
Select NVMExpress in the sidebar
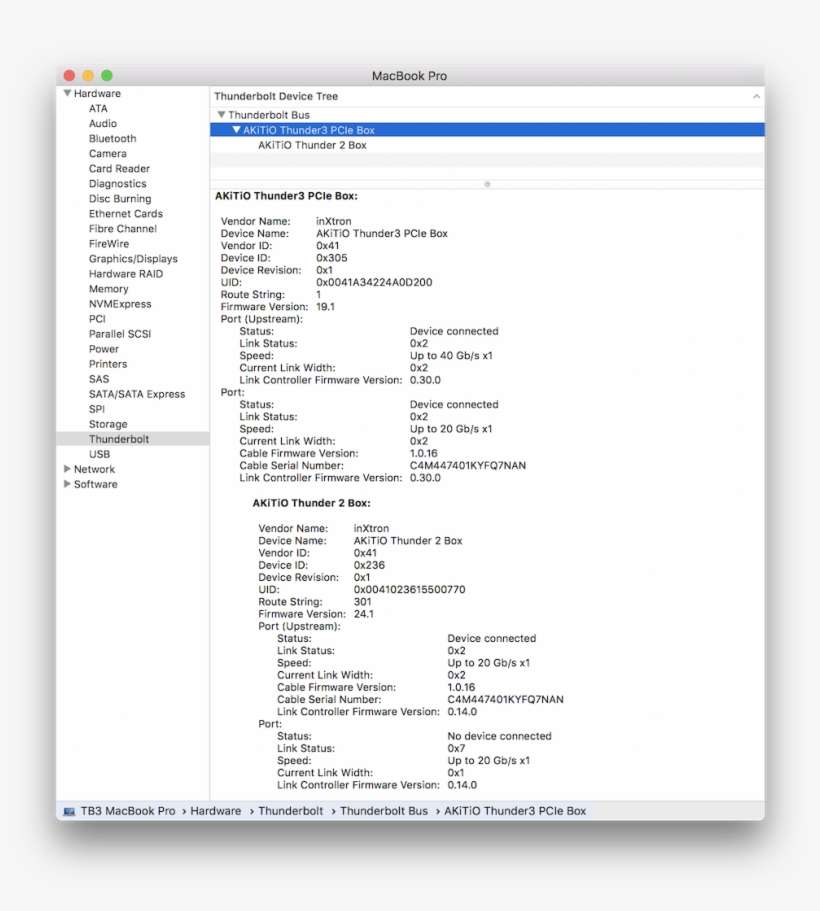click(120, 304)
